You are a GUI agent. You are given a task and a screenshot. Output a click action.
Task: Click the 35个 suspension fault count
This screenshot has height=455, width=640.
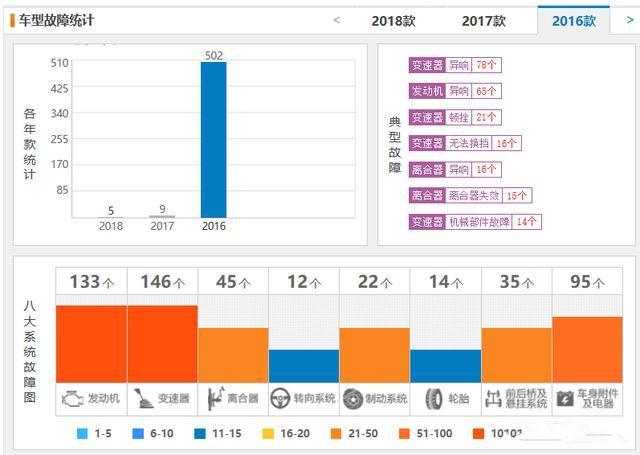coord(517,282)
